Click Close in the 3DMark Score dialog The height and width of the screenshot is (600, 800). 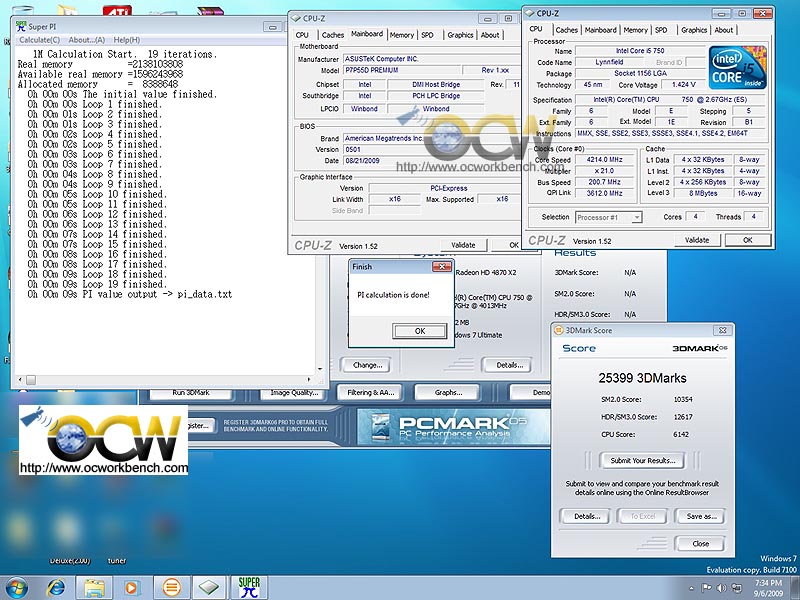(x=701, y=544)
